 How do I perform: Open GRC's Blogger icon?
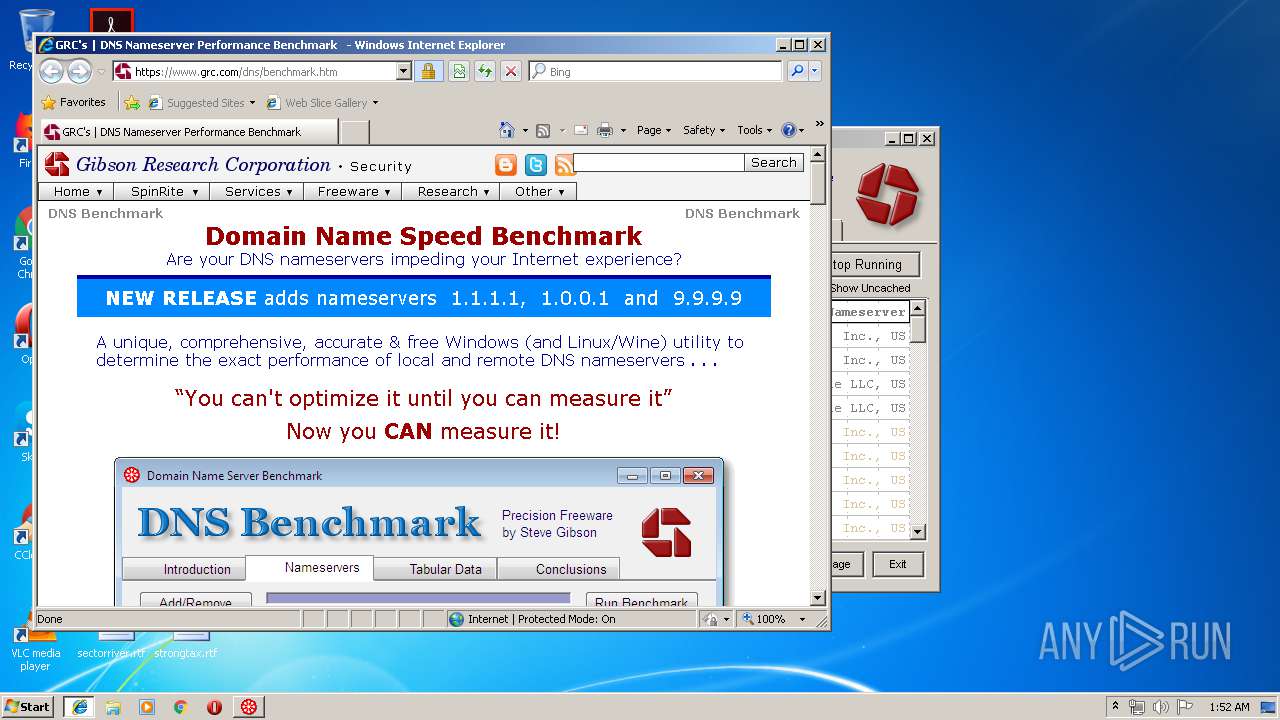tap(507, 165)
